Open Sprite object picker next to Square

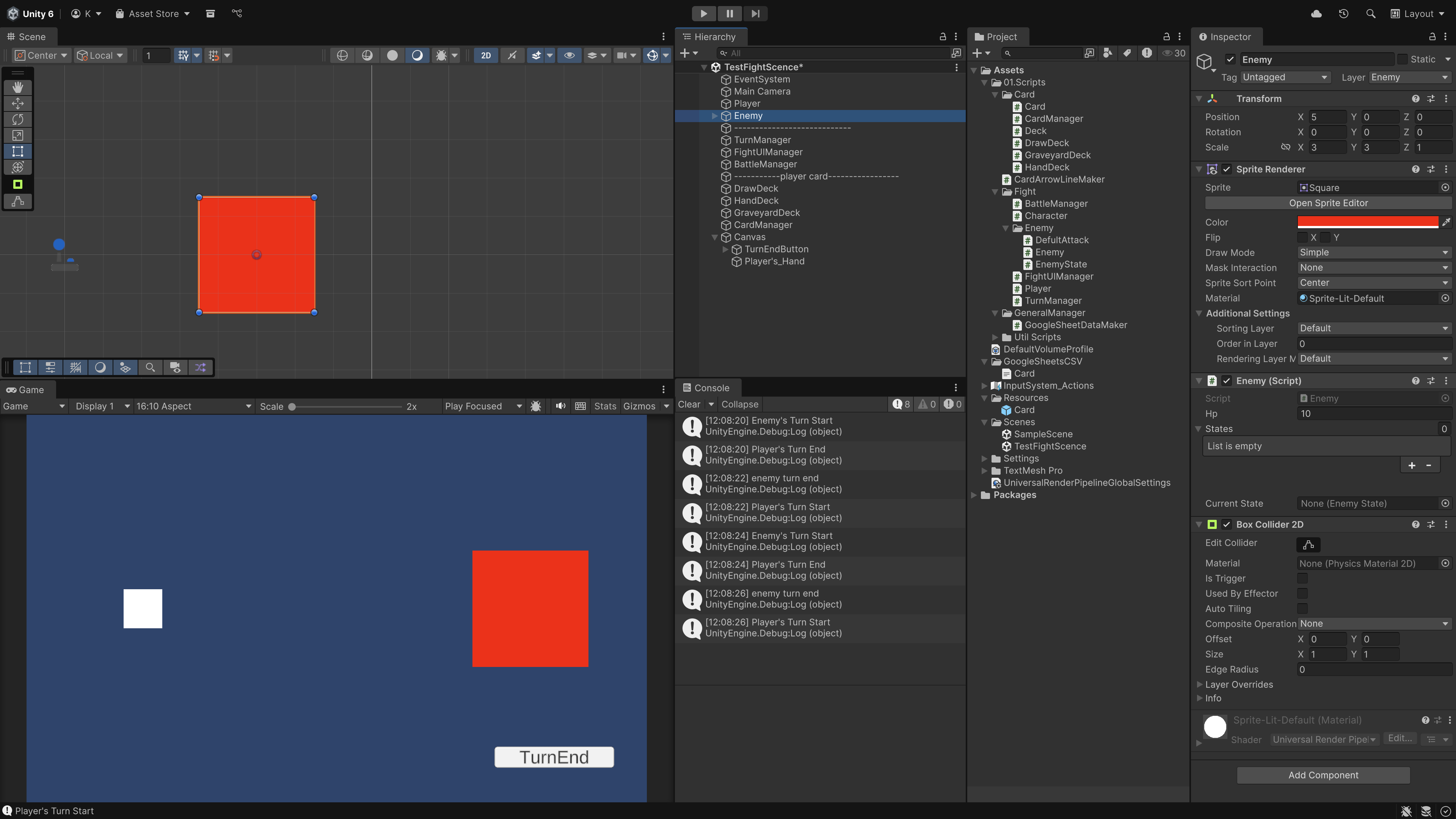point(1445,188)
